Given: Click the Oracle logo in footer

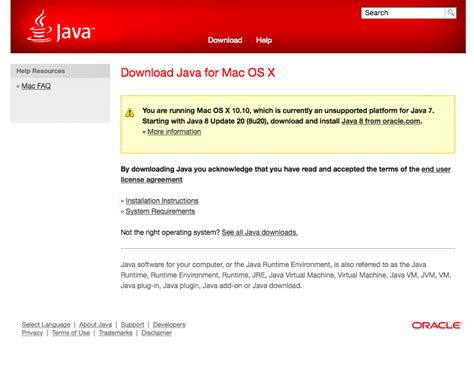Looking at the screenshot, I should point(437,325).
